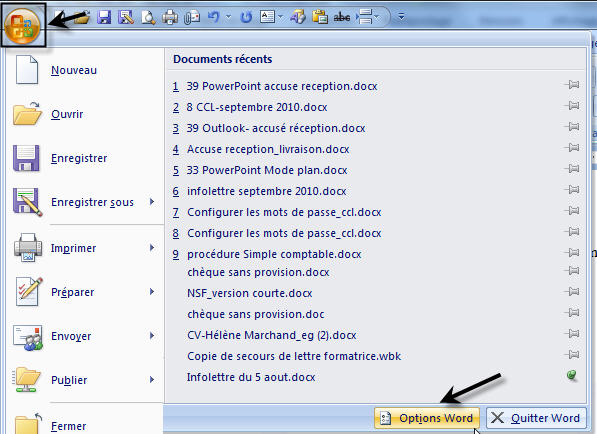Viewport: 597px width, 434px height.
Task: Open the Customize Quick Access Toolbar dropdown
Action: click(401, 17)
